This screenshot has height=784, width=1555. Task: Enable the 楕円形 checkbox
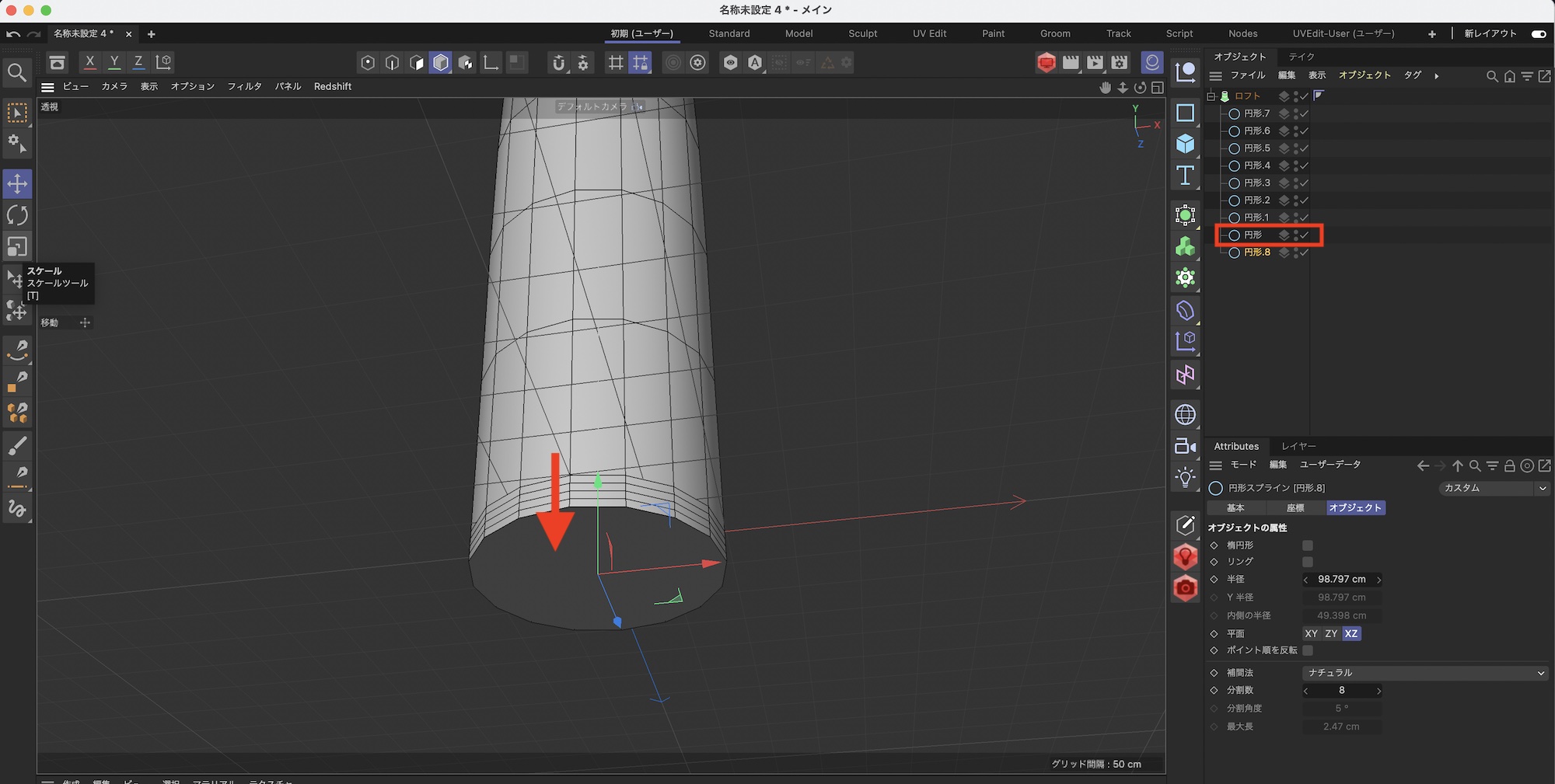pos(1308,545)
